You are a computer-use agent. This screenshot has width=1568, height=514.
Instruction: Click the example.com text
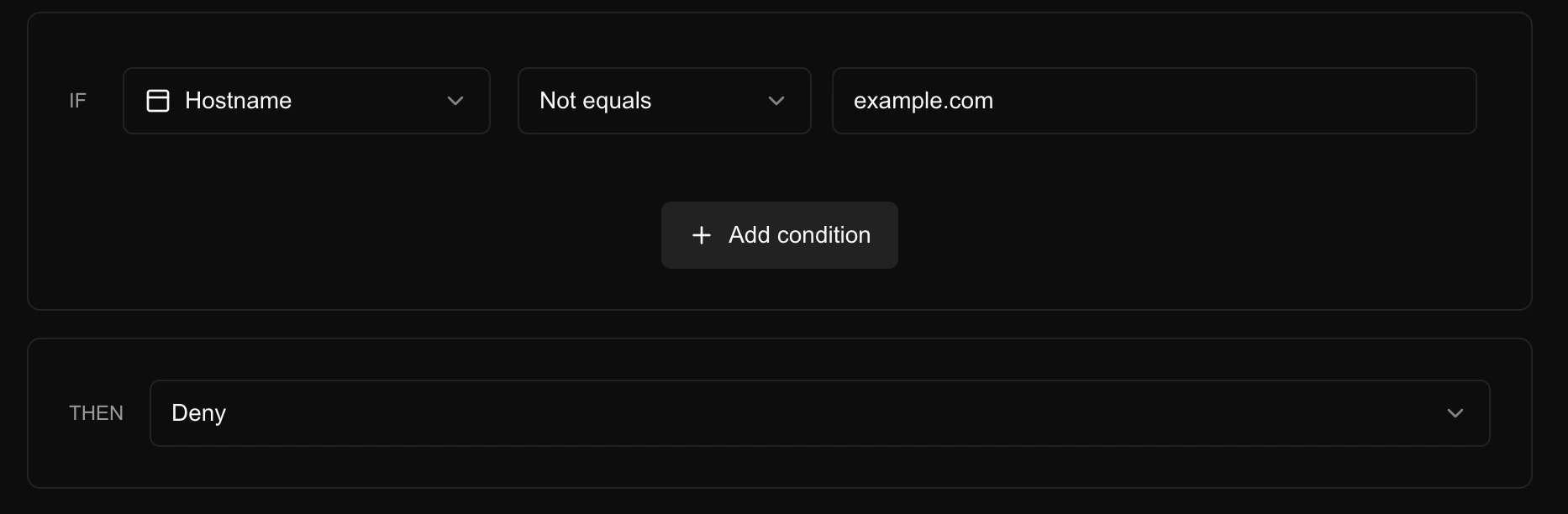click(923, 101)
